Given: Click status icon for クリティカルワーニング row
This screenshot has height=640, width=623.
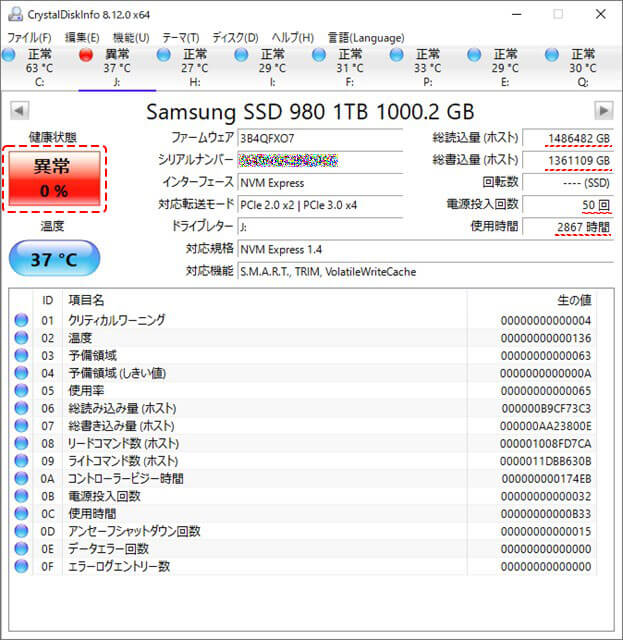Looking at the screenshot, I should [21, 320].
